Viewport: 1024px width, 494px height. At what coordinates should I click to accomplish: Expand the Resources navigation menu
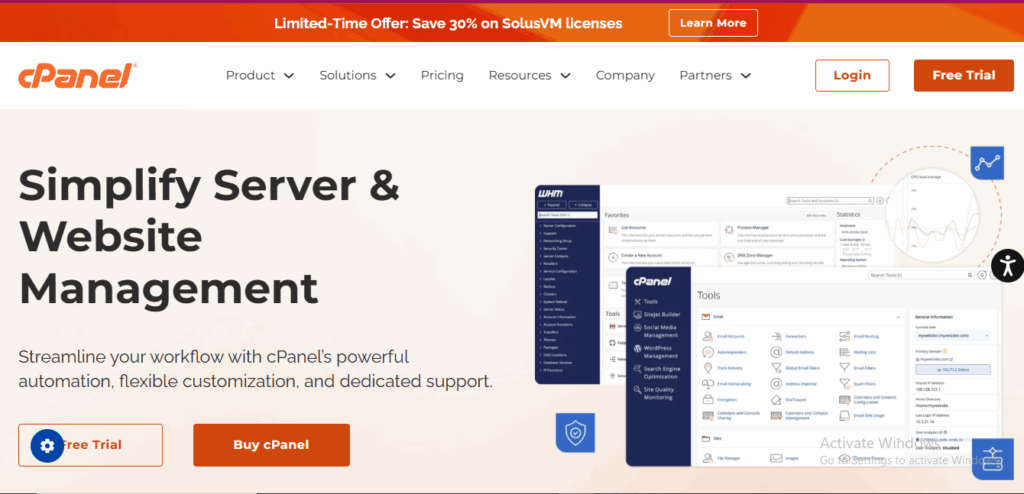point(530,75)
